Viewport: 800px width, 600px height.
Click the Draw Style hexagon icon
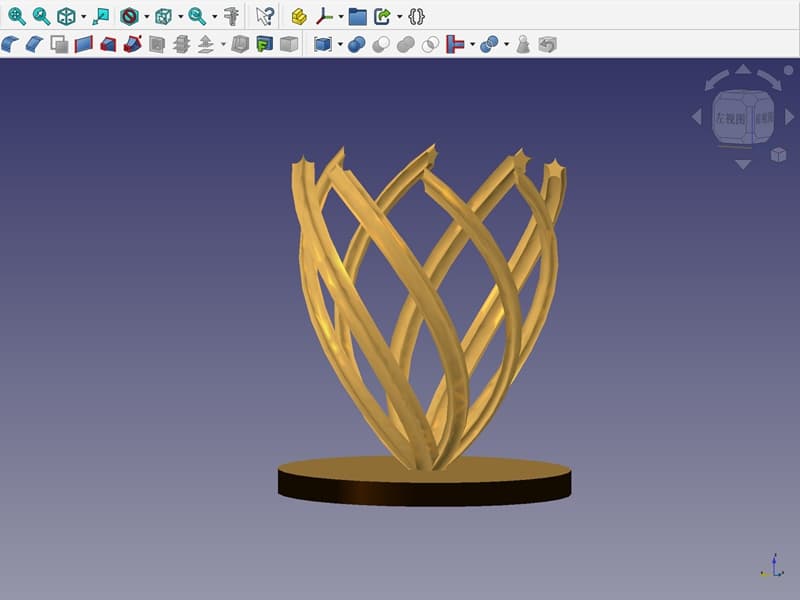pyautogui.click(x=129, y=16)
